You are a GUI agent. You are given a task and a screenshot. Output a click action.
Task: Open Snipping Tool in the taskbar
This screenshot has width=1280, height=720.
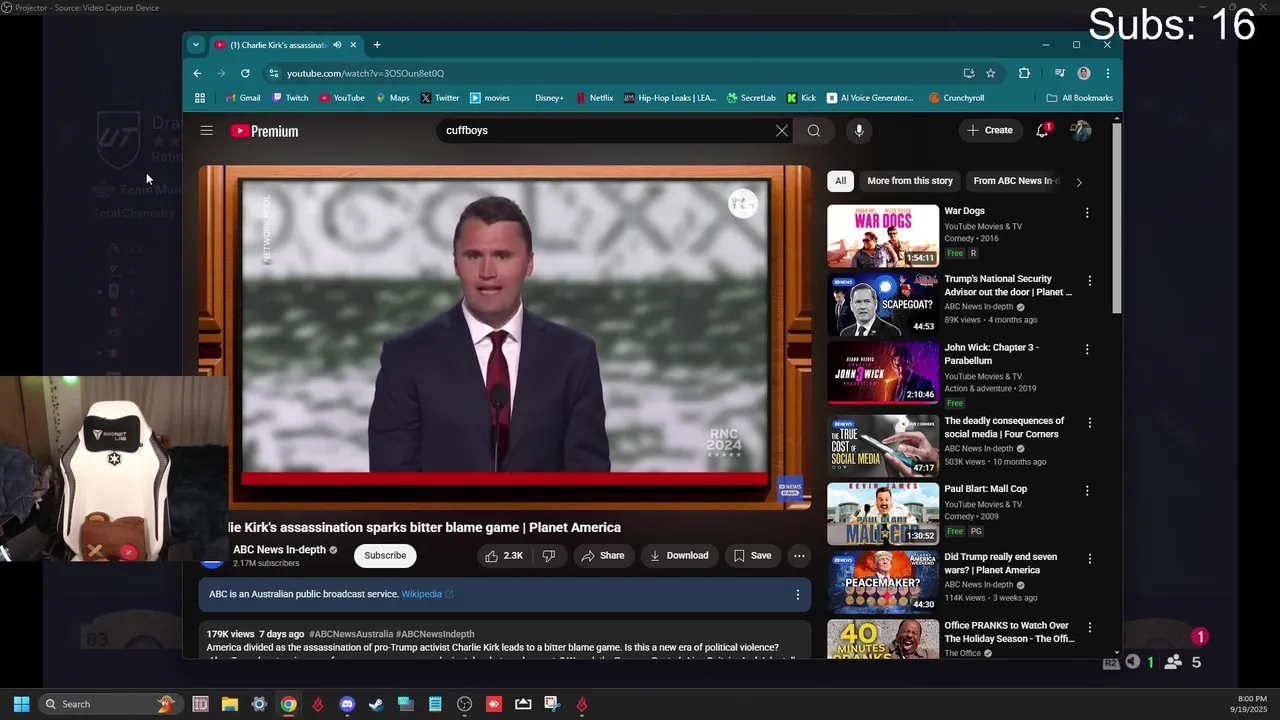click(x=552, y=704)
